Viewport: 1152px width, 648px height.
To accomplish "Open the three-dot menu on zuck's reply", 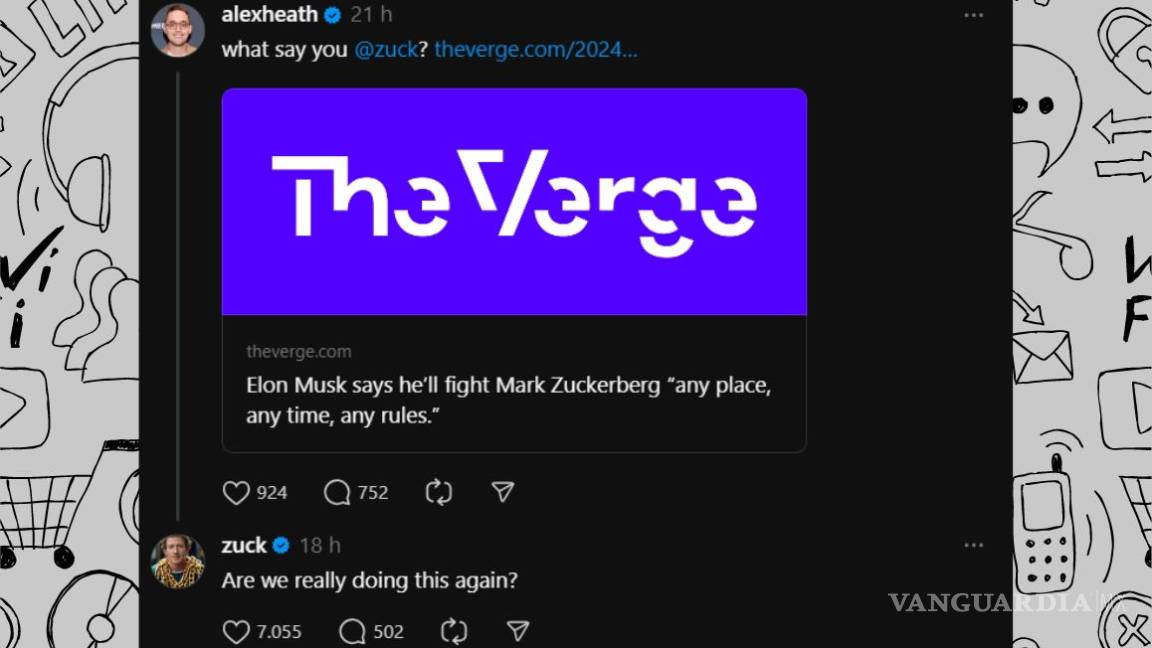I will [x=973, y=544].
